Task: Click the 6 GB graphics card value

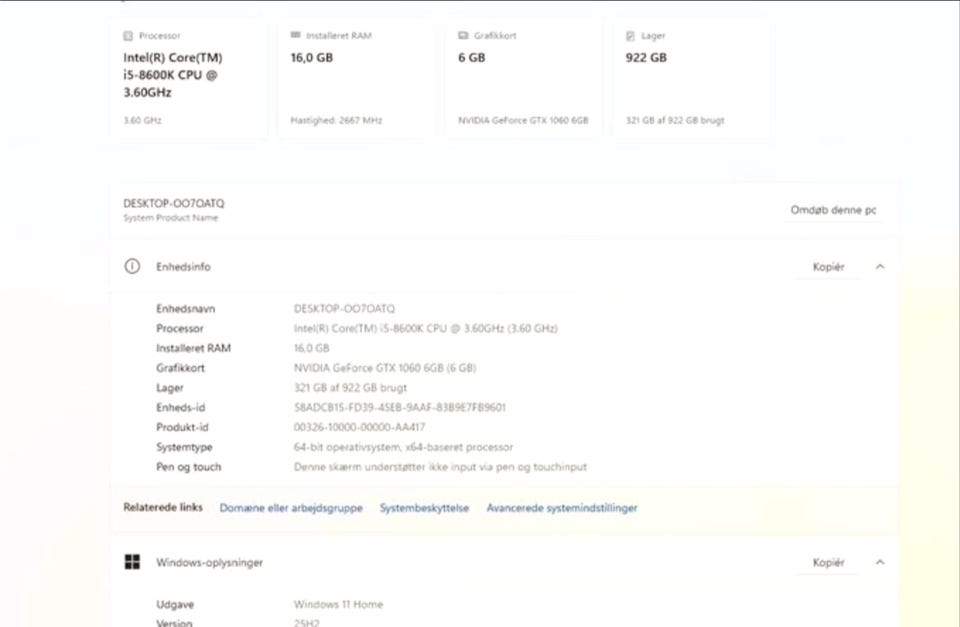Action: coord(471,58)
